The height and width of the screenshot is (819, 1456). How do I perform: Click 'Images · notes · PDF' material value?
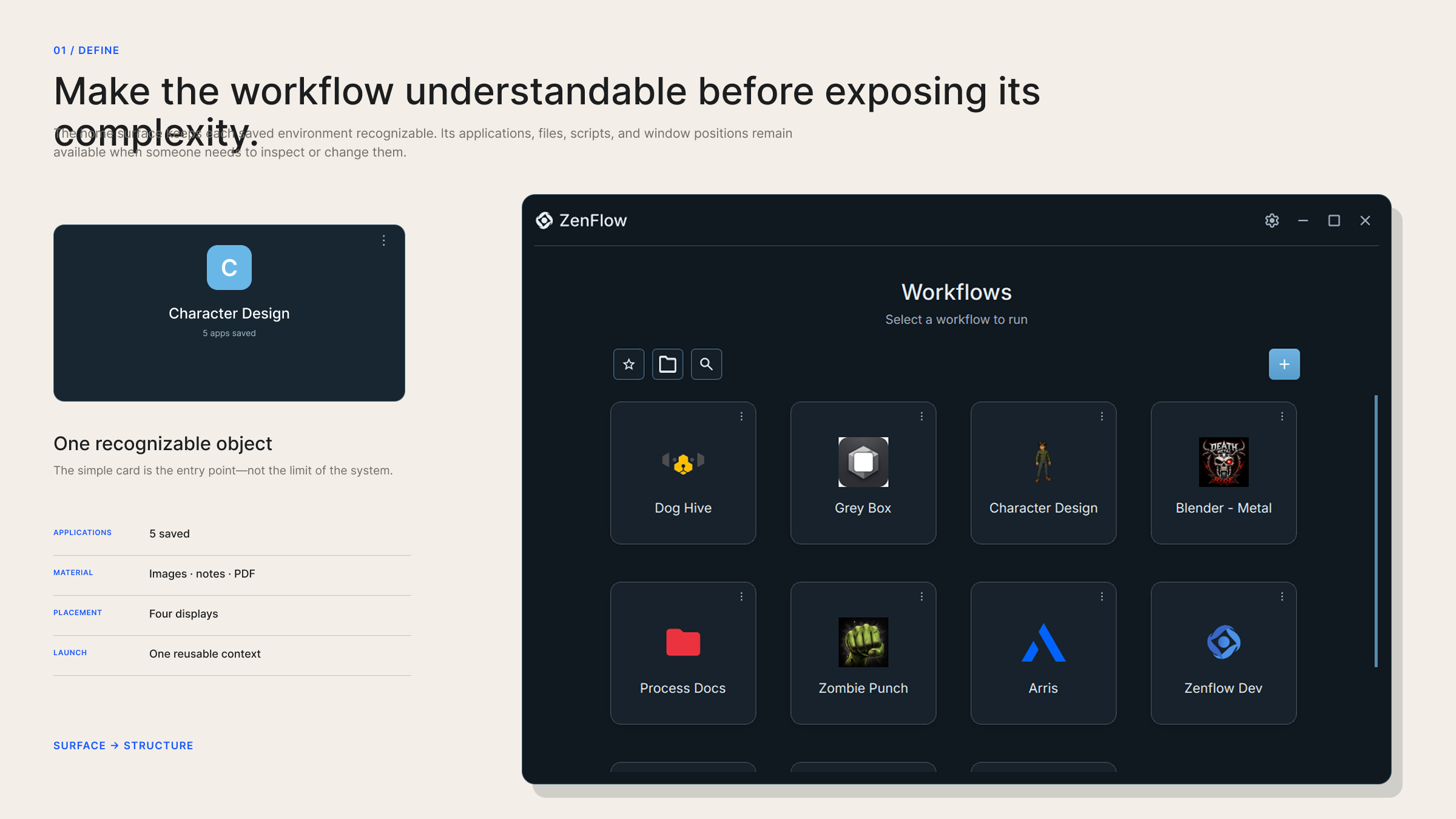click(x=202, y=574)
